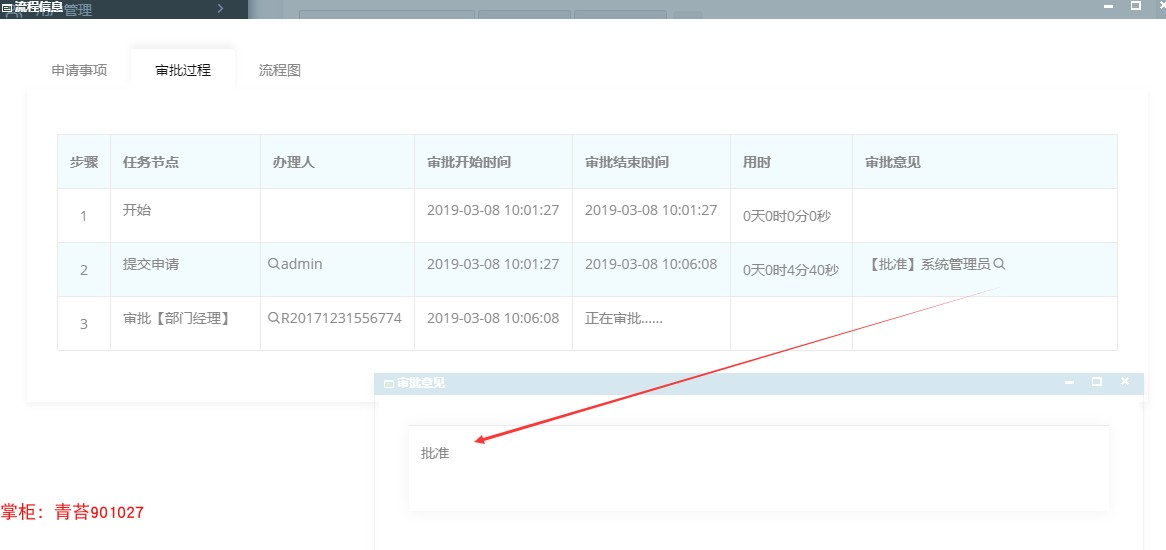Screen dimensions: 1166x550
Task: Click the 审批意见 column header
Action: tap(985, 161)
